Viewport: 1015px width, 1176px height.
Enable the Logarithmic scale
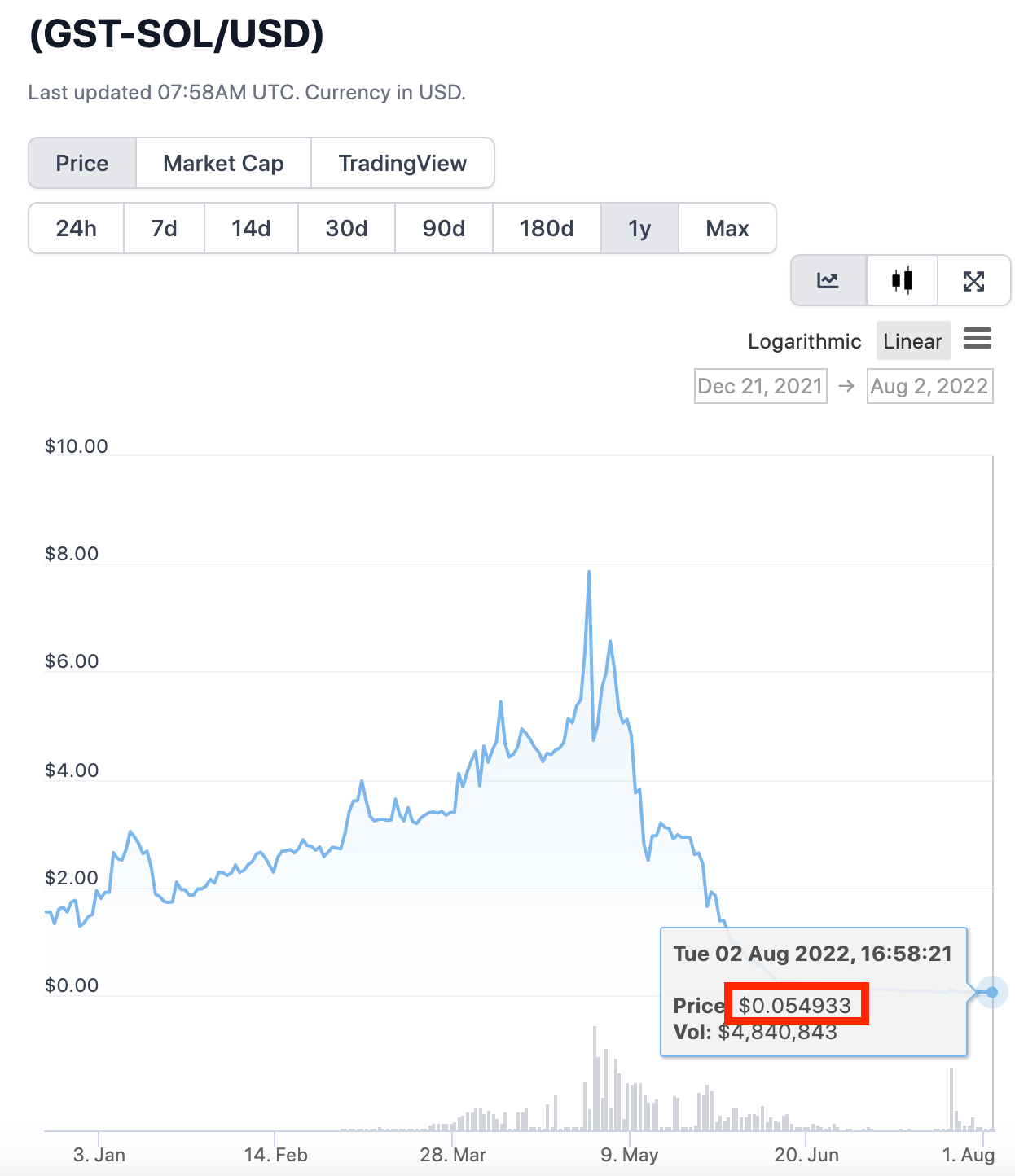[804, 341]
